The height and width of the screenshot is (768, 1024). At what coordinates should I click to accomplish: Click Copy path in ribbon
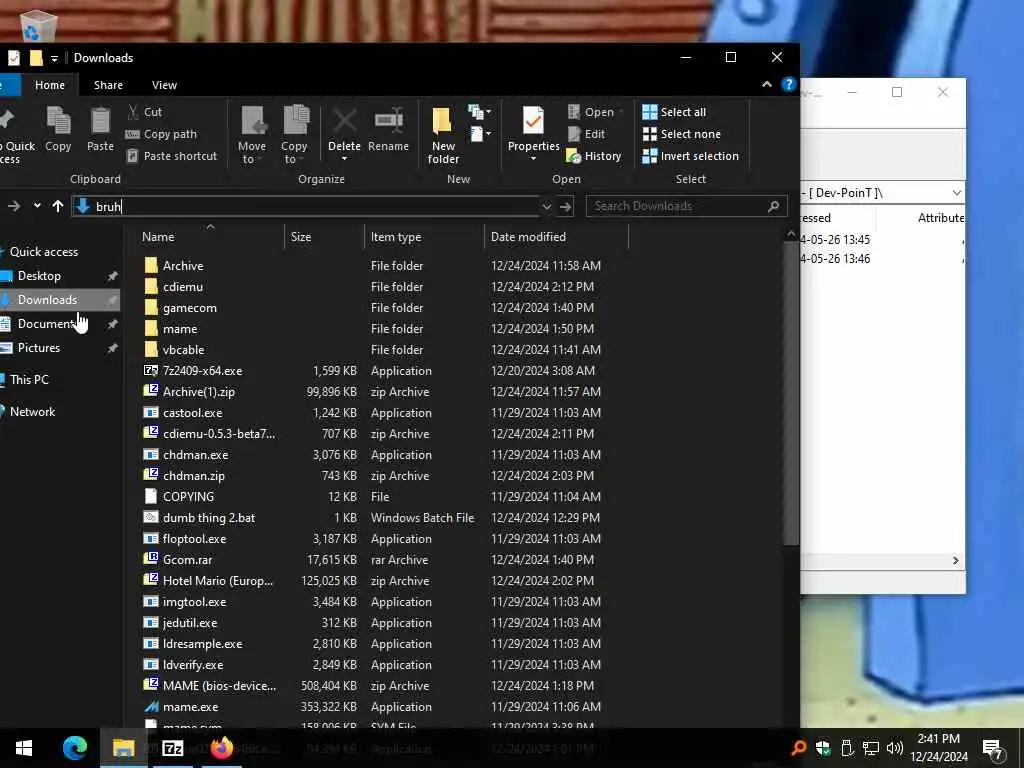tap(161, 134)
